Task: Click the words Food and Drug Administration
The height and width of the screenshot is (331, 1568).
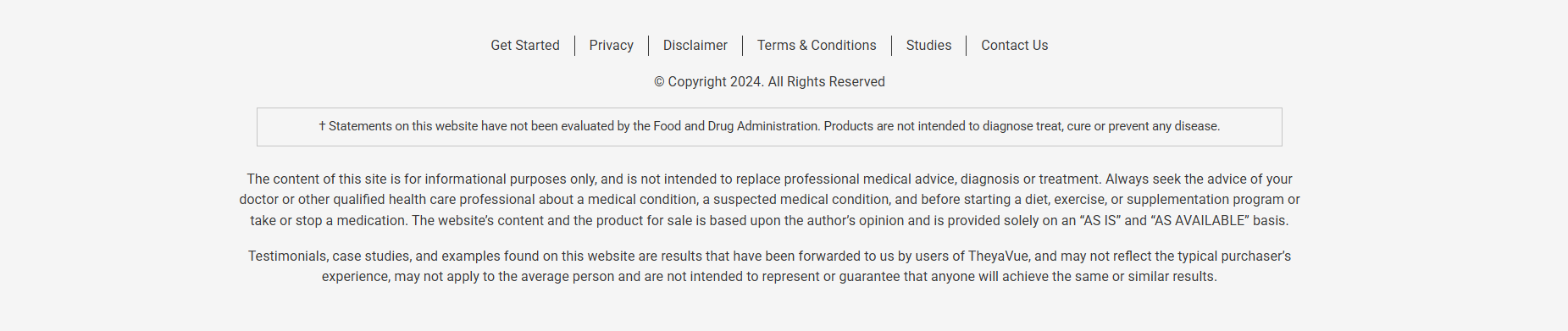Action: tap(736, 126)
